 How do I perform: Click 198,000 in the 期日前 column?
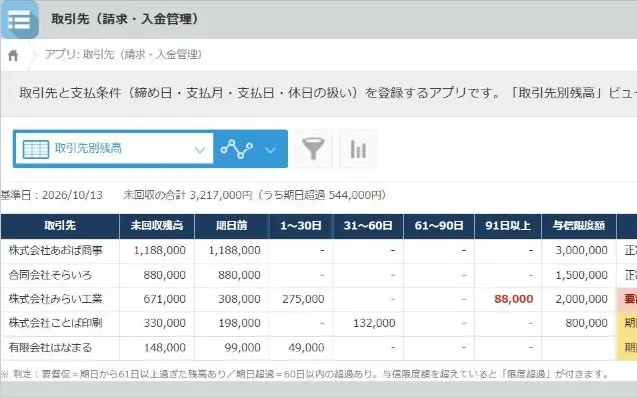pyautogui.click(x=239, y=323)
